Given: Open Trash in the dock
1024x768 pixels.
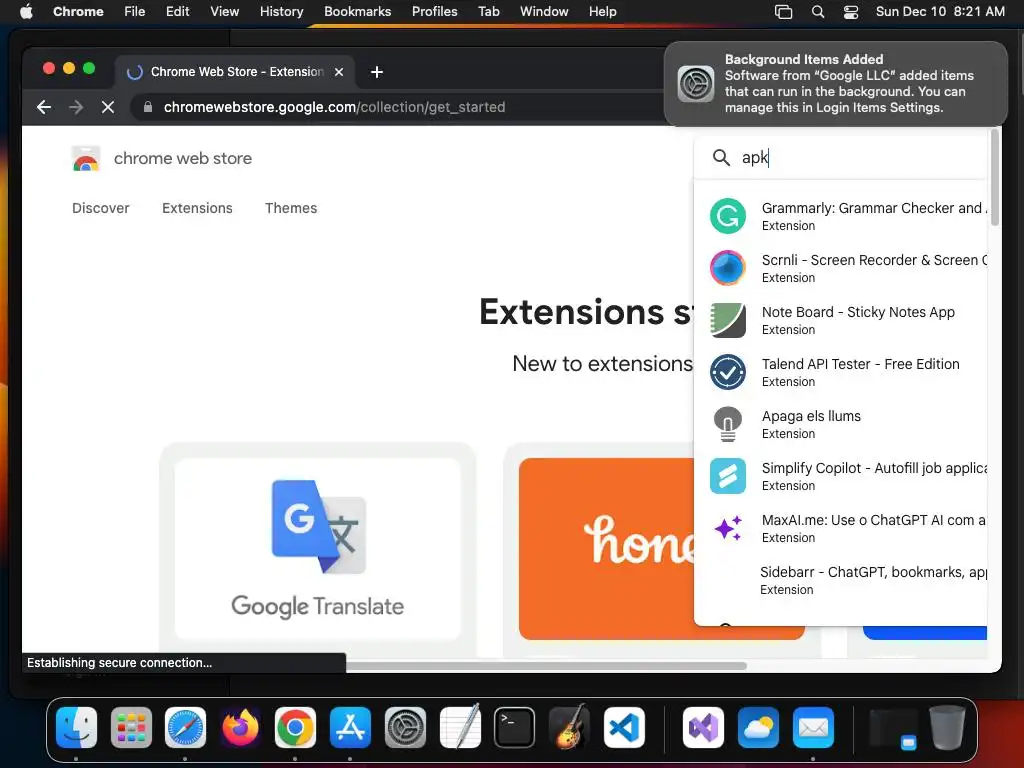Looking at the screenshot, I should click(948, 727).
